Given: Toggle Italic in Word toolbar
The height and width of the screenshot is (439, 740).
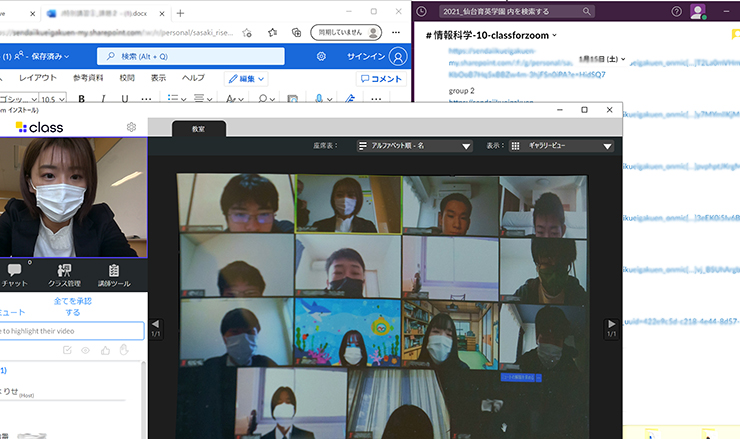Looking at the screenshot, I should (x=103, y=99).
